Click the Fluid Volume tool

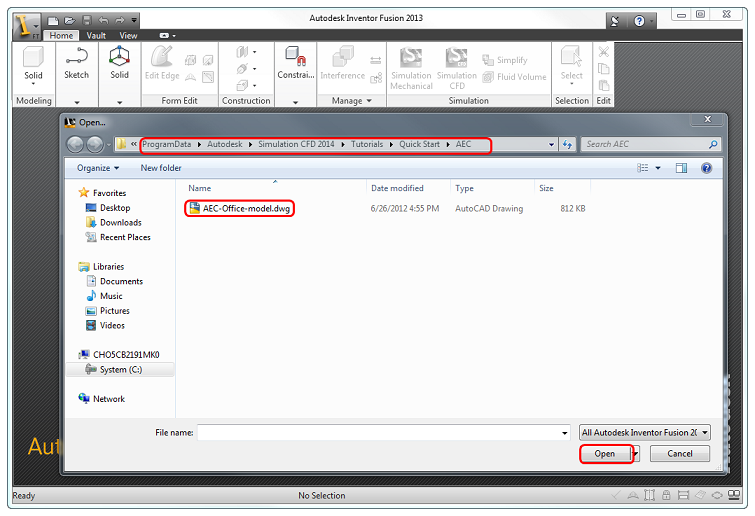pyautogui.click(x=514, y=77)
